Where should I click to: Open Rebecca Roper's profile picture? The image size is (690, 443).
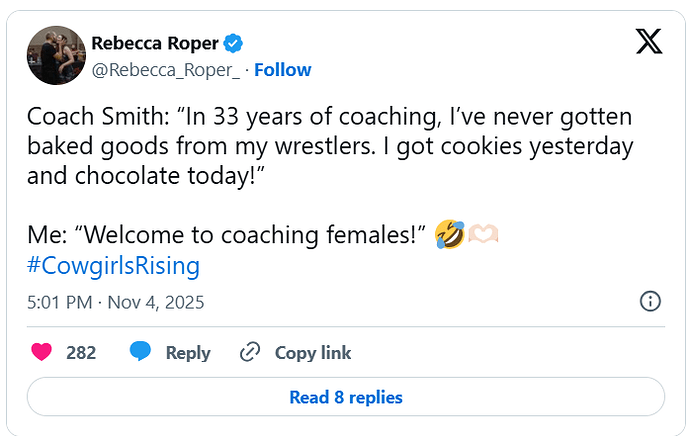(55, 55)
